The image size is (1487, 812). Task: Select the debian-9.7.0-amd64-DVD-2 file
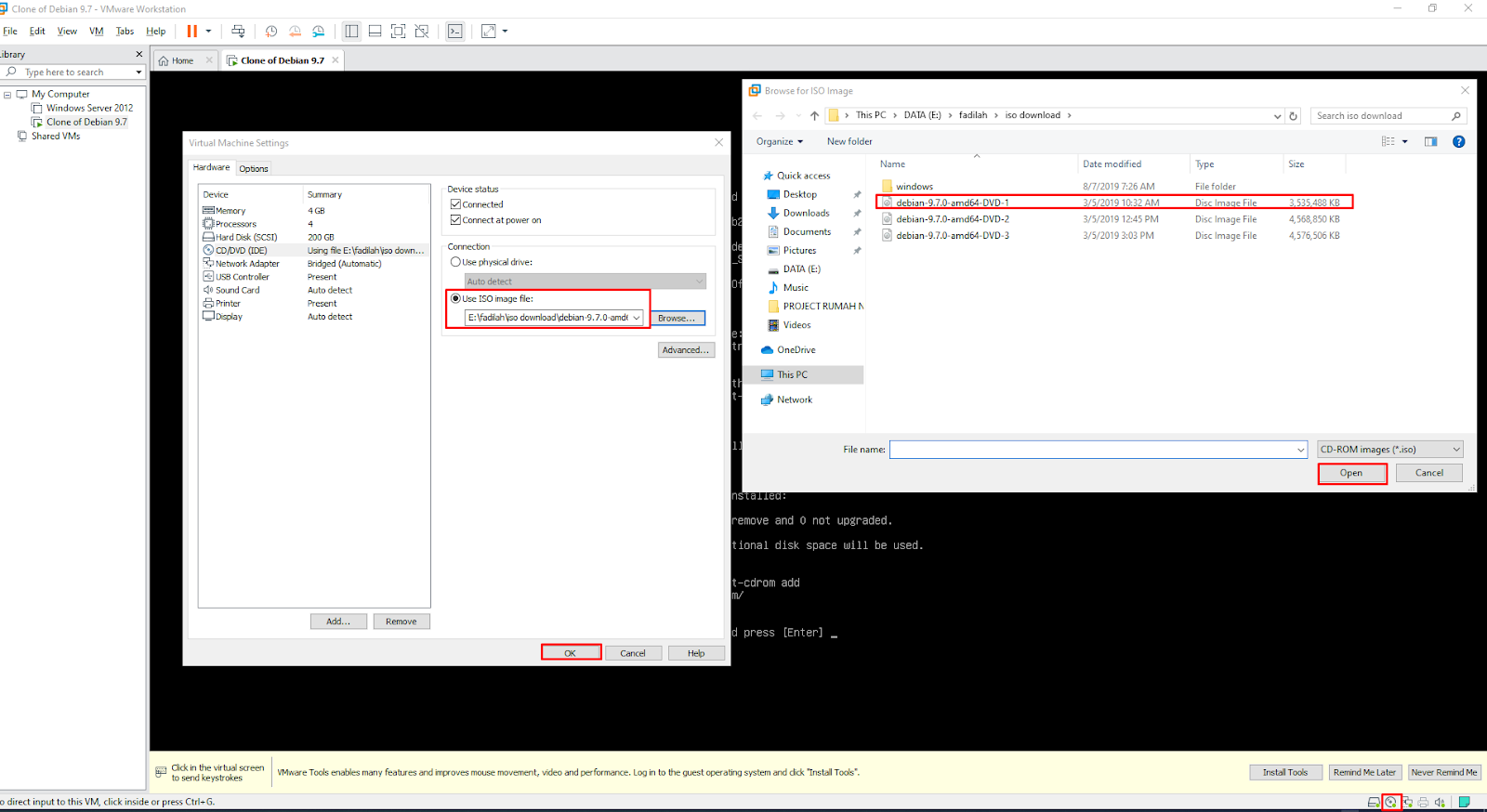click(1113, 219)
